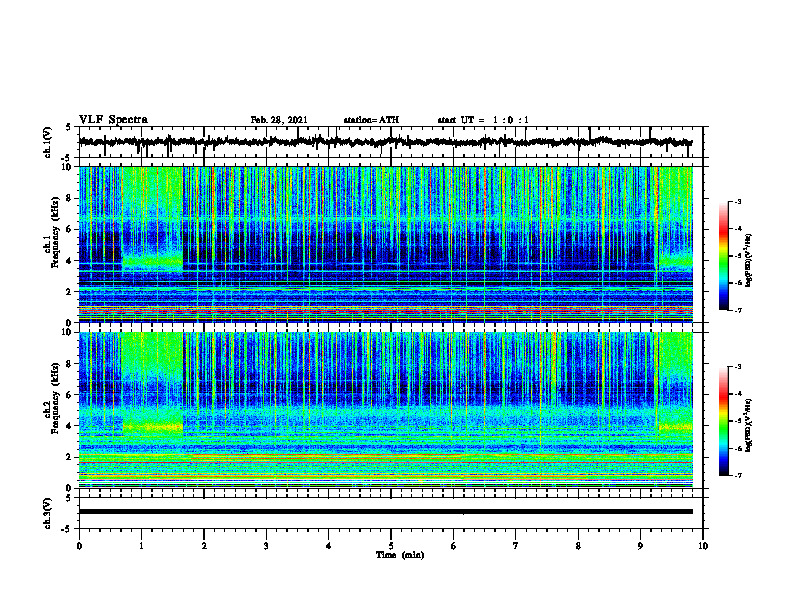
Task: Click the ch.1 spectrogram color bar
Action: pyautogui.click(x=724, y=256)
